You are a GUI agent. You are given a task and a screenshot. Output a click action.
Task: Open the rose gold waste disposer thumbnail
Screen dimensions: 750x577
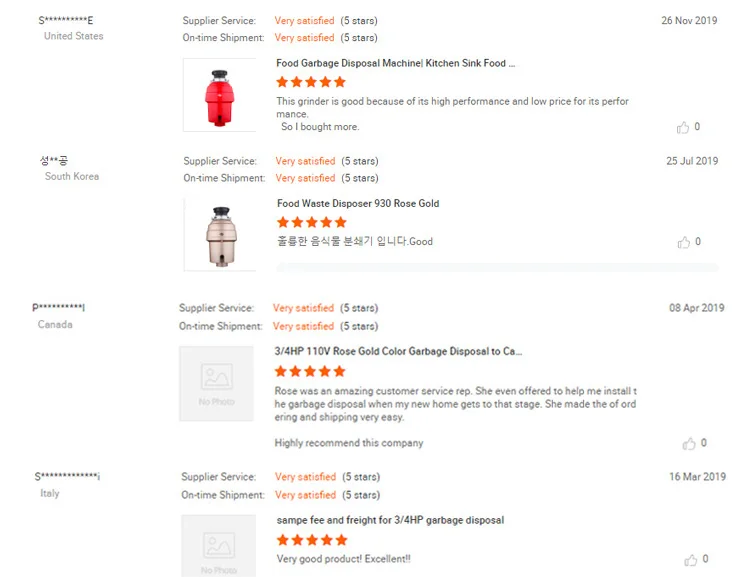click(220, 234)
